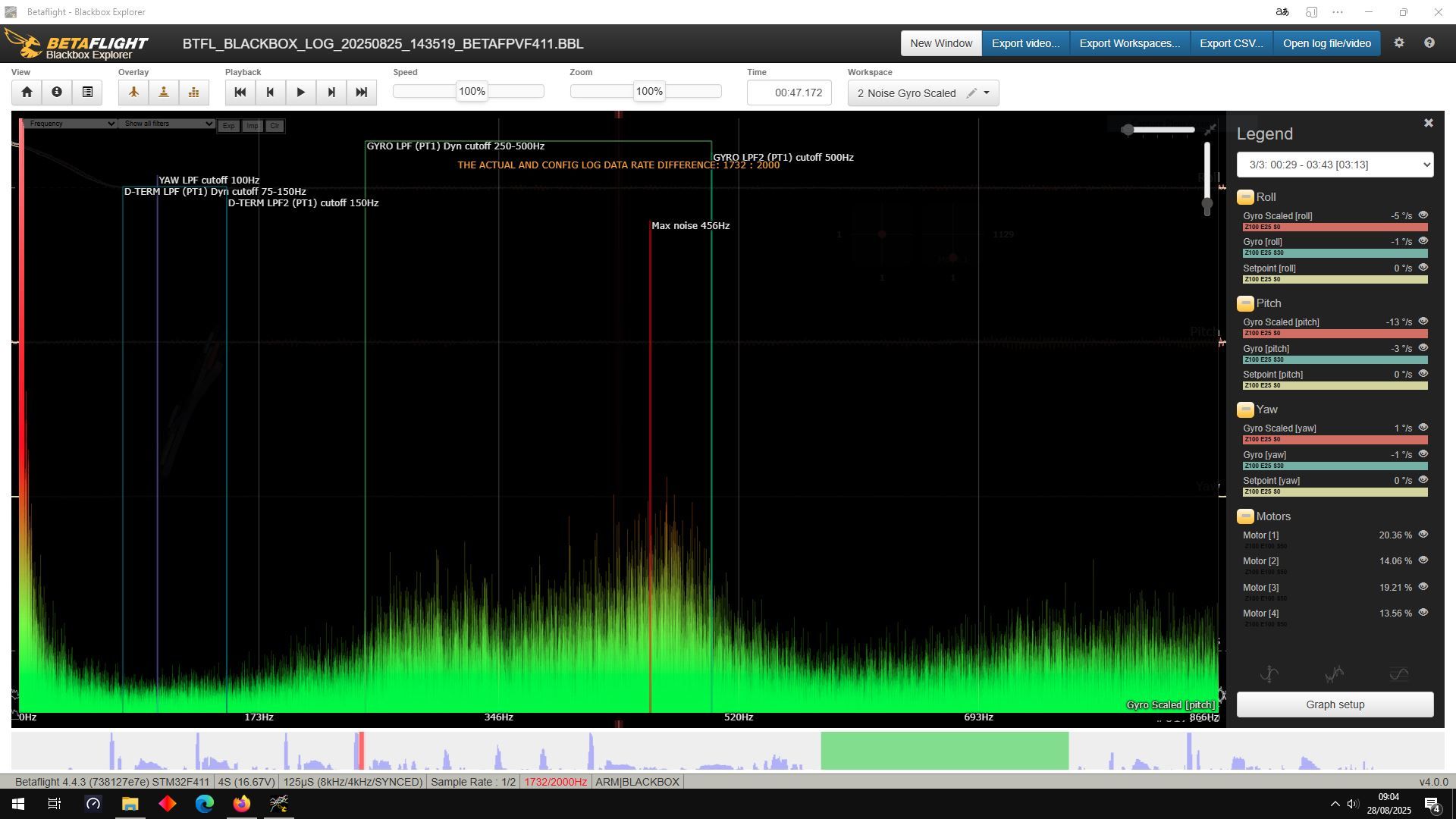Screen dimensions: 1456x819
Task: Open the Workspace selector menu
Action: (x=987, y=93)
